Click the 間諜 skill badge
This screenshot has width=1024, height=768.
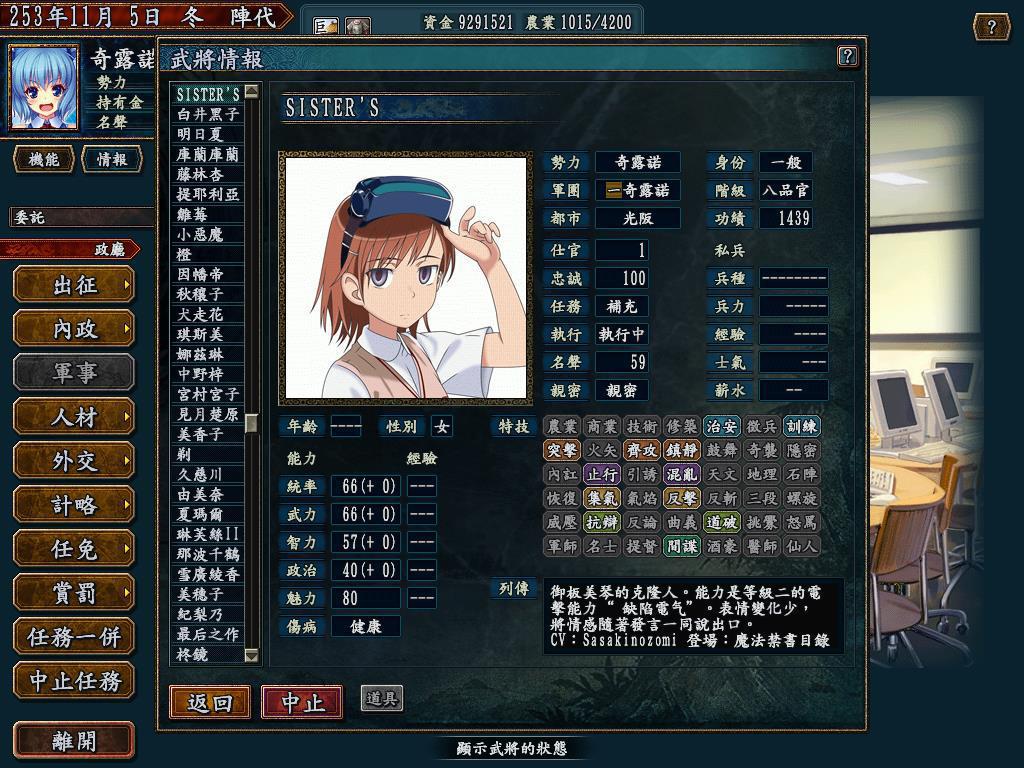click(681, 546)
